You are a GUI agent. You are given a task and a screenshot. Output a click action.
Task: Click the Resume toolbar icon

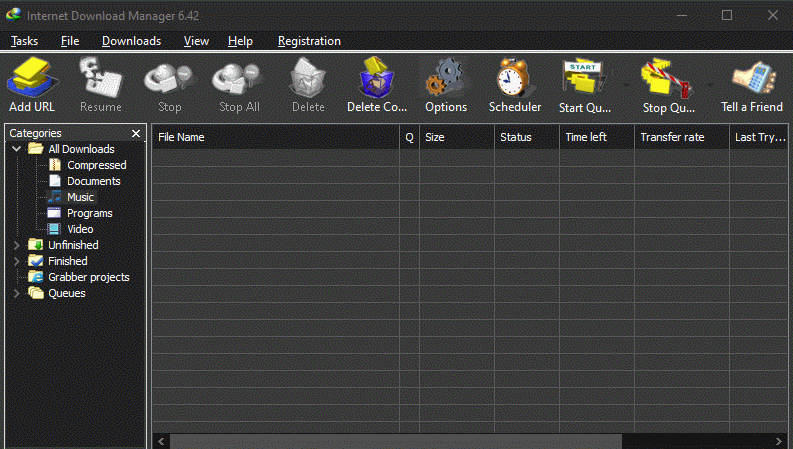[x=101, y=77]
